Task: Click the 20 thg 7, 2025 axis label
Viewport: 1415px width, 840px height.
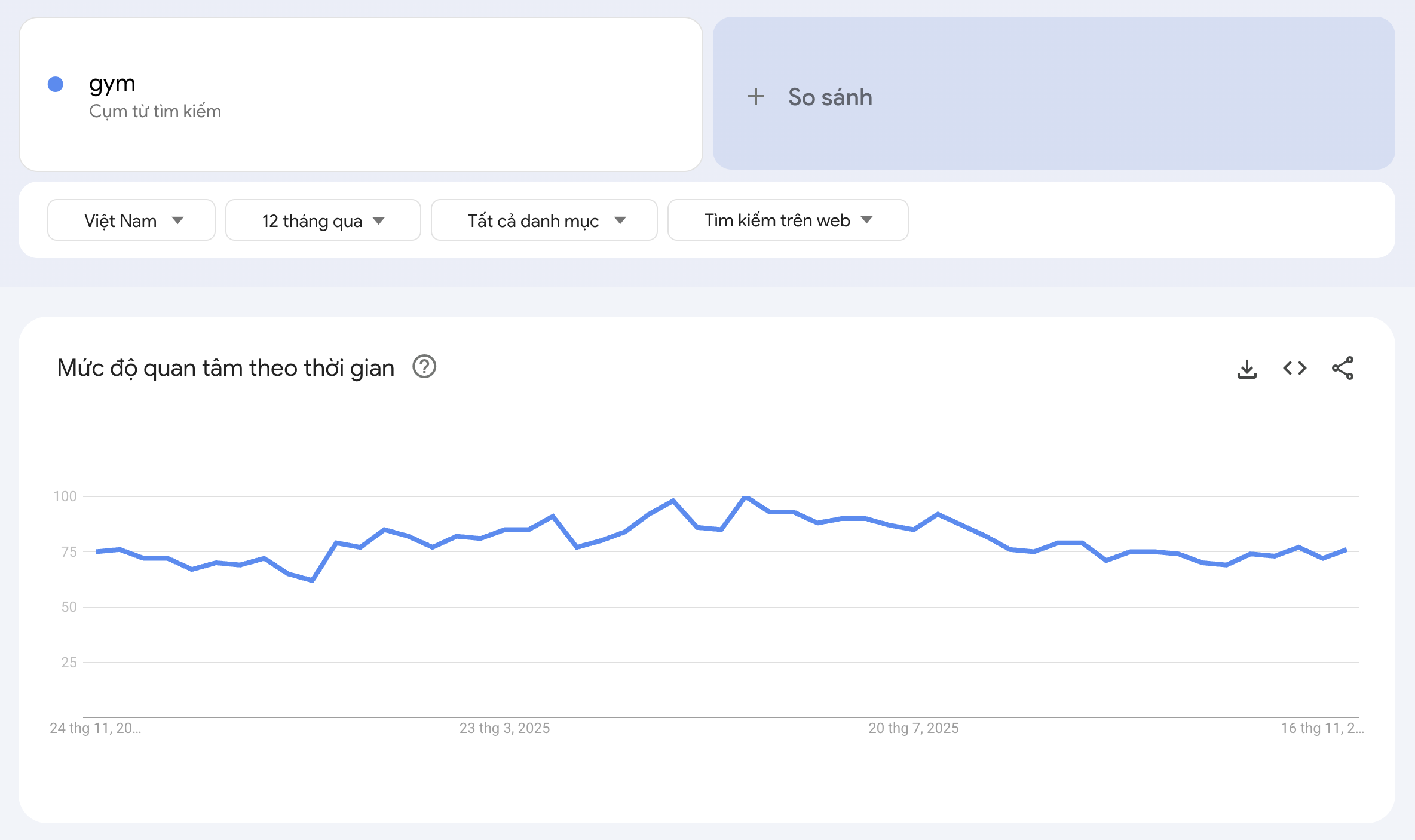Action: coord(913,728)
